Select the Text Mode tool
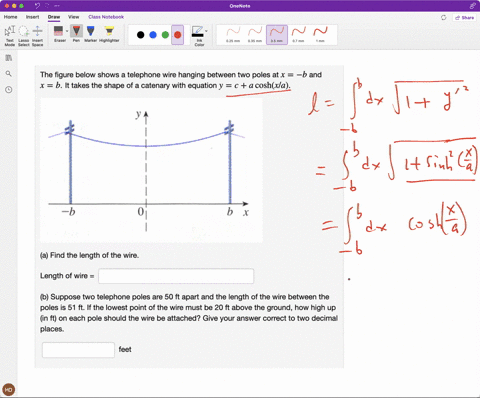 [10, 35]
